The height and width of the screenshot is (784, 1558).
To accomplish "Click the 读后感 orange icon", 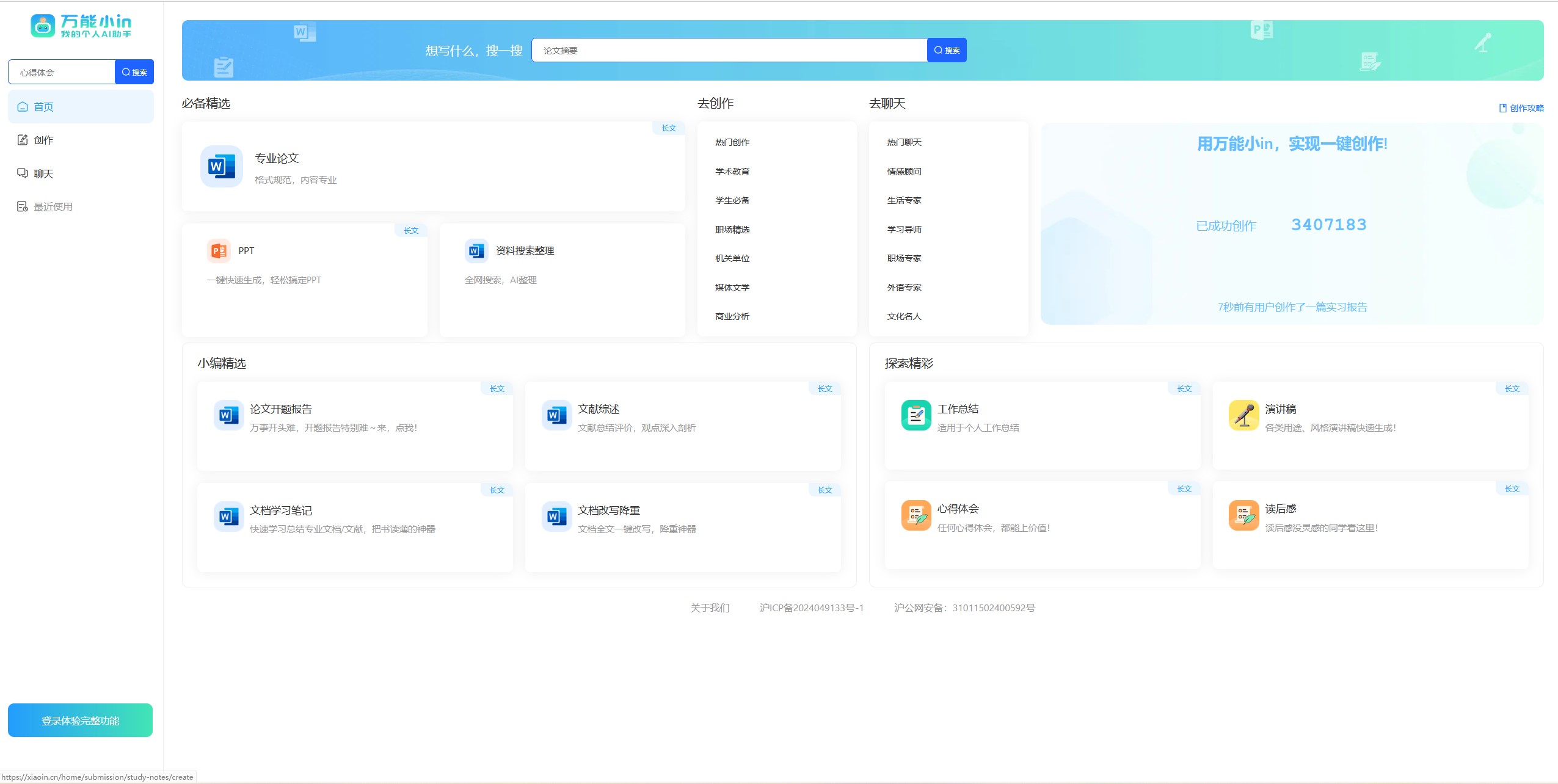I will pyautogui.click(x=1243, y=515).
